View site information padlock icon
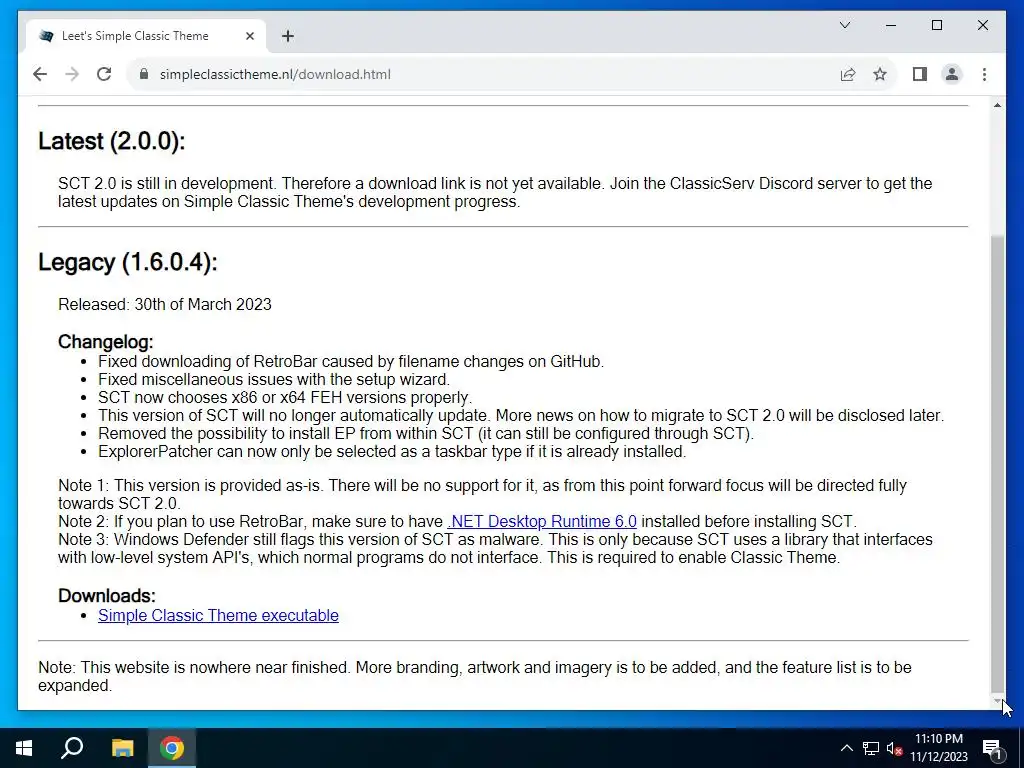 [144, 74]
